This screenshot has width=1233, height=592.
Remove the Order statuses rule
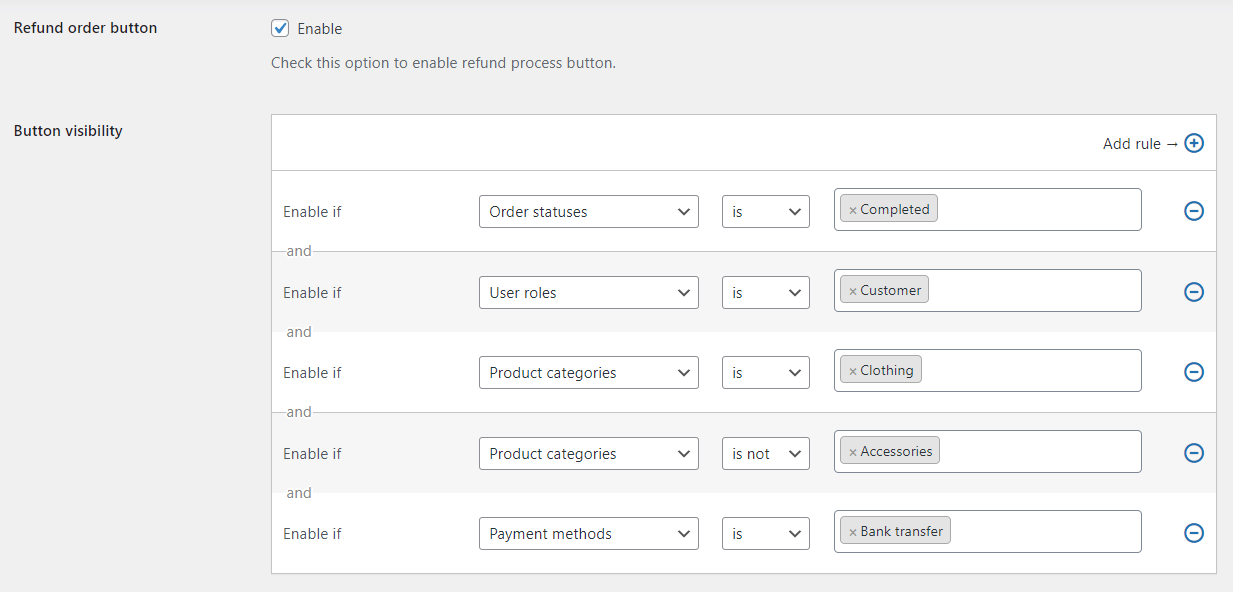1194,211
